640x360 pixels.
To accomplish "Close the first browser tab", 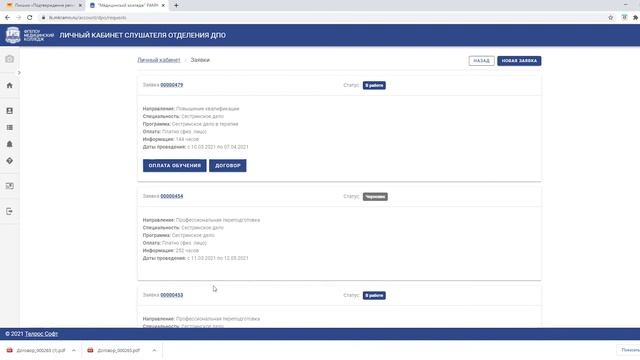I will coord(80,5).
